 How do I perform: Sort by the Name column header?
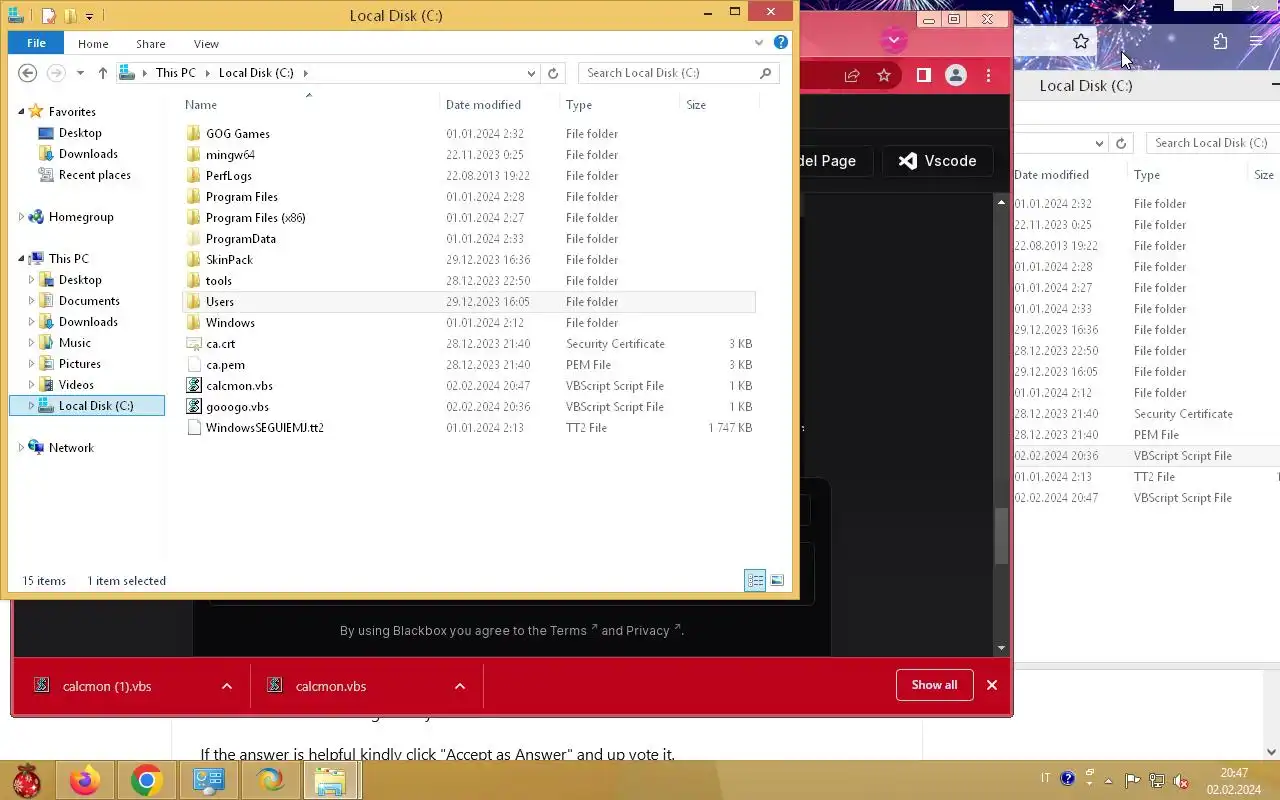[201, 105]
